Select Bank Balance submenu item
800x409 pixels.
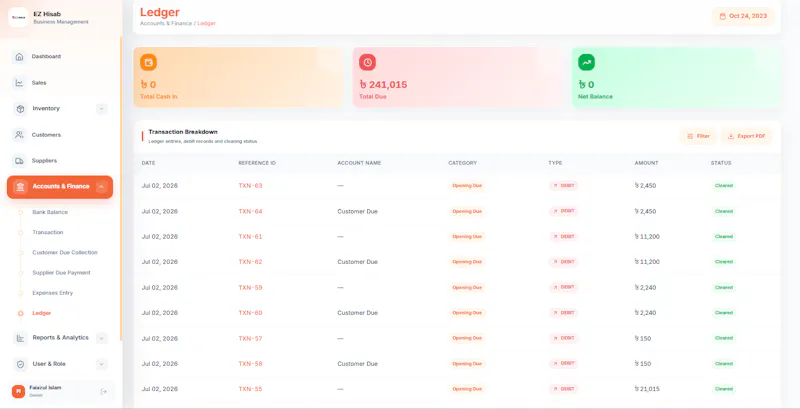click(x=50, y=212)
